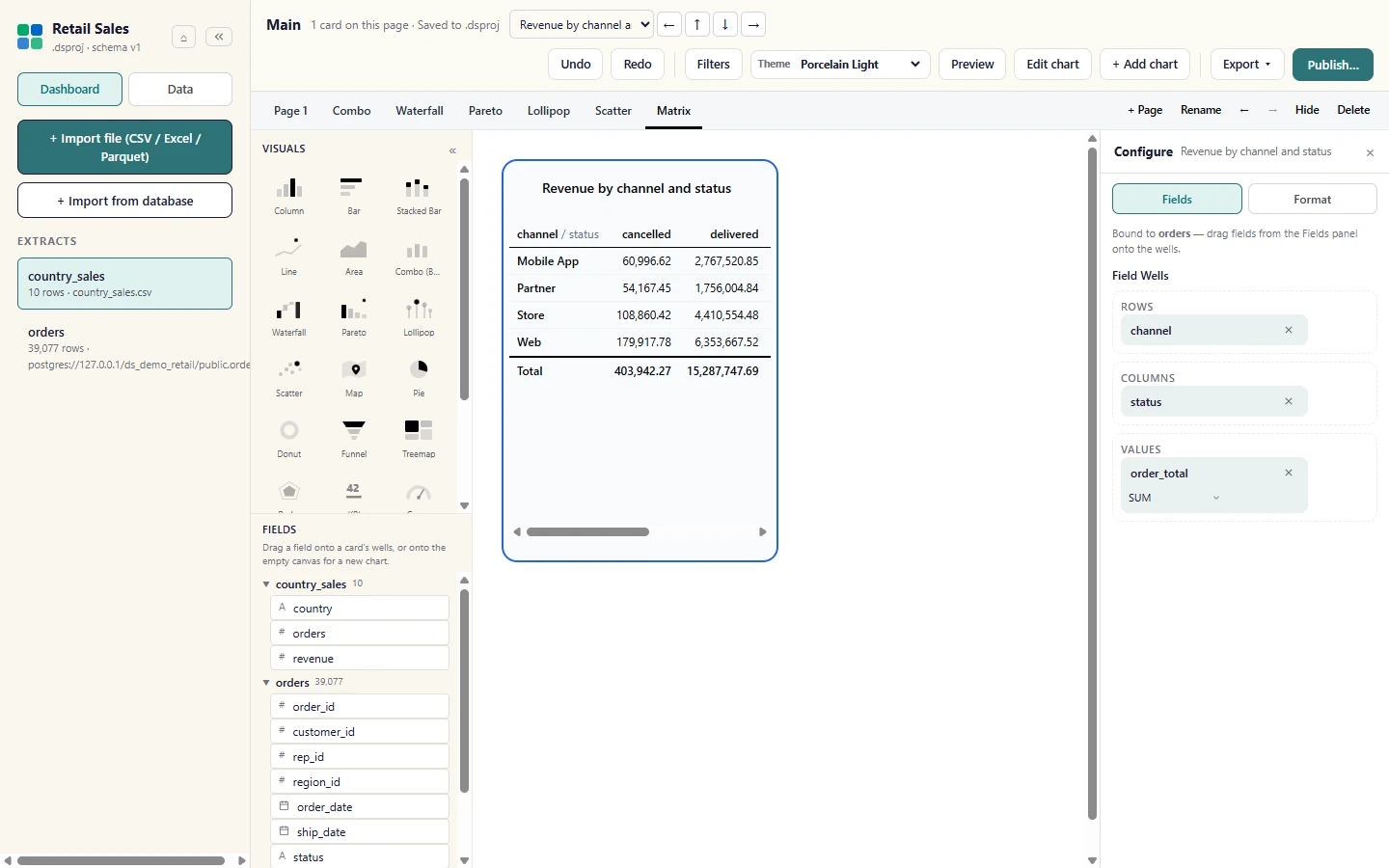This screenshot has width=1389, height=868.
Task: Select the Donut visual
Action: click(289, 439)
